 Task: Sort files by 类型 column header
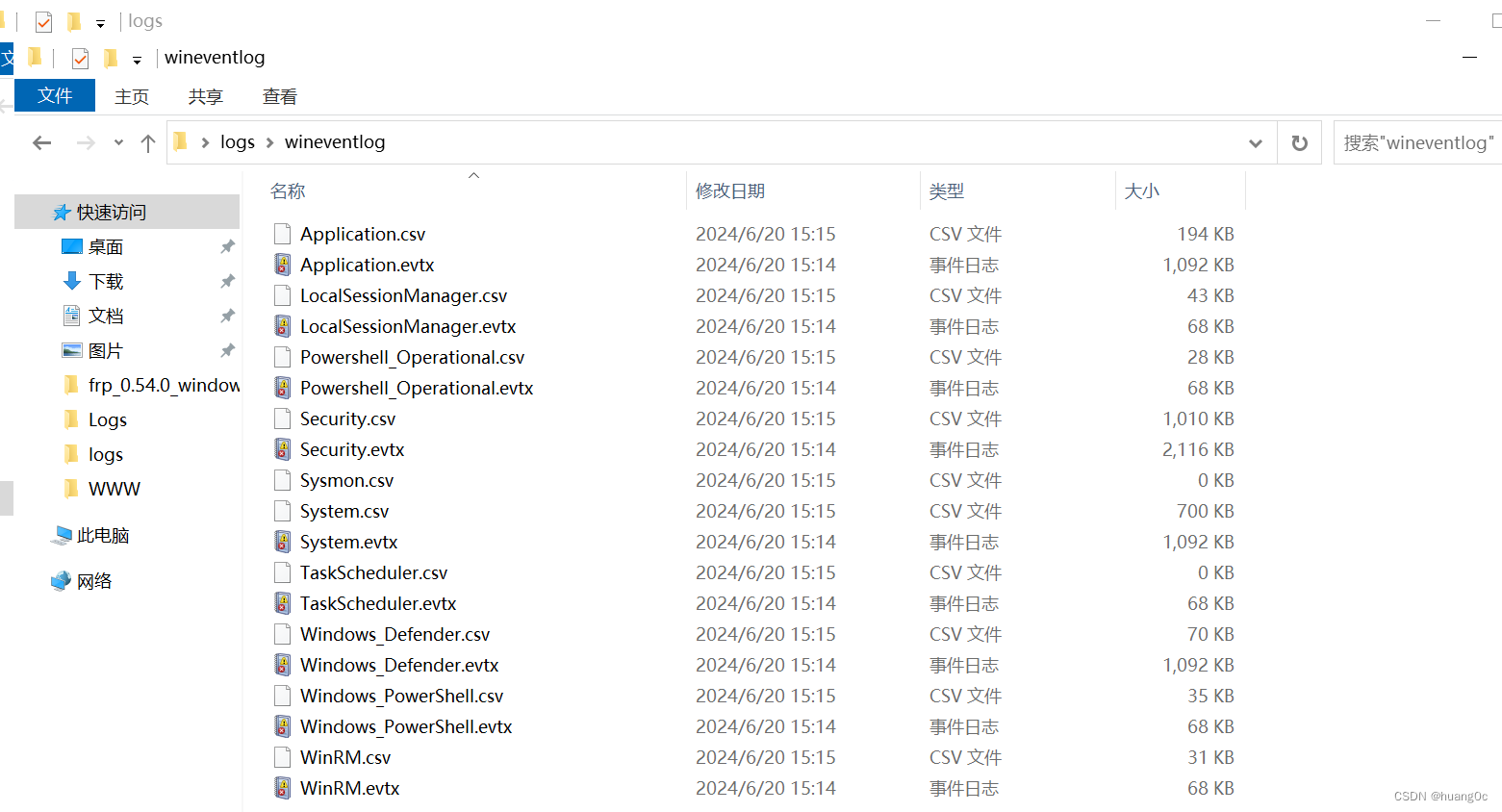(947, 191)
